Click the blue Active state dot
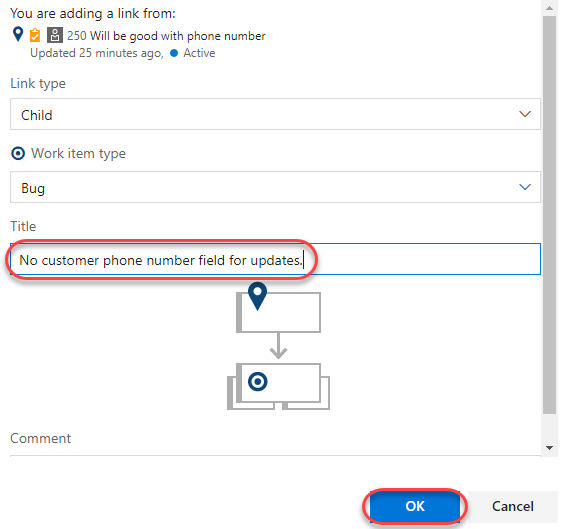The image size is (566, 529). pyautogui.click(x=174, y=53)
